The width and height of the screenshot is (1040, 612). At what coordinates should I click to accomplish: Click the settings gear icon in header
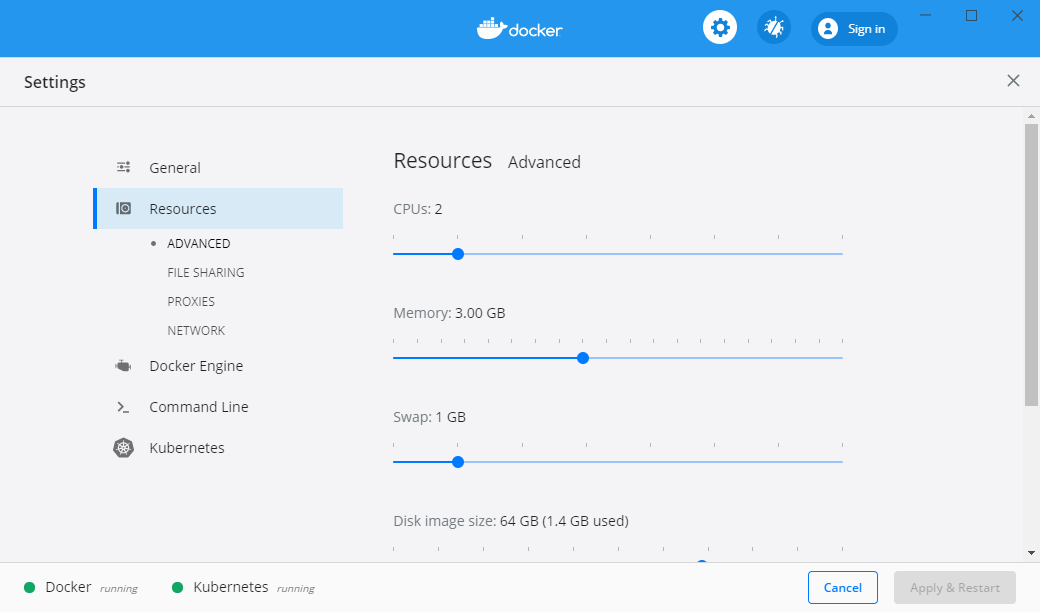coord(719,28)
